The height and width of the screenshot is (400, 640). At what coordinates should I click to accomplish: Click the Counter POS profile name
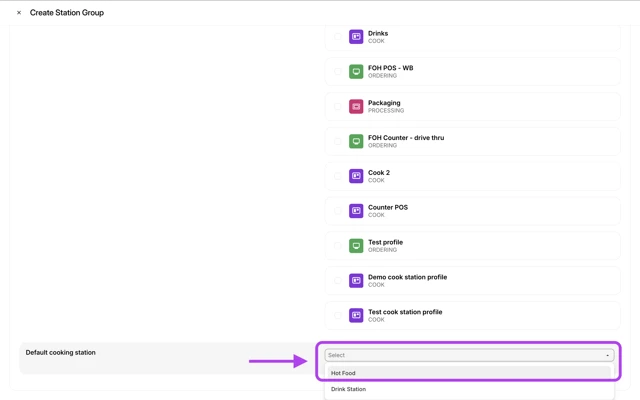click(x=388, y=208)
